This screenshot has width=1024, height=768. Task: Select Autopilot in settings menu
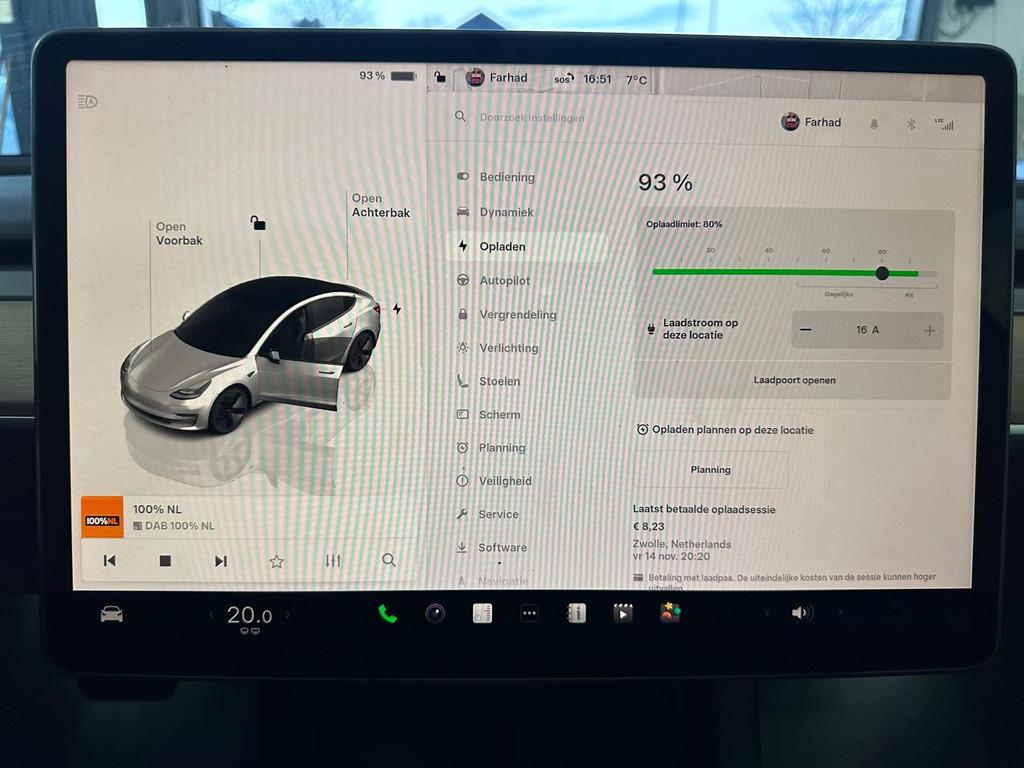point(504,281)
